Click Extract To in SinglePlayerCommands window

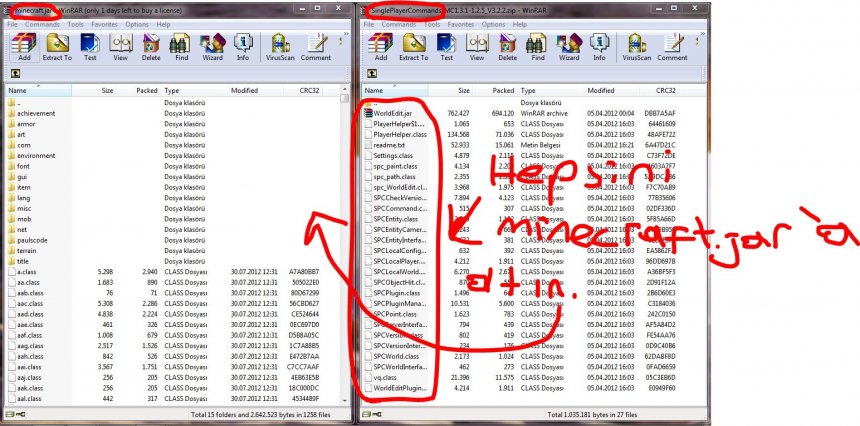[x=413, y=47]
